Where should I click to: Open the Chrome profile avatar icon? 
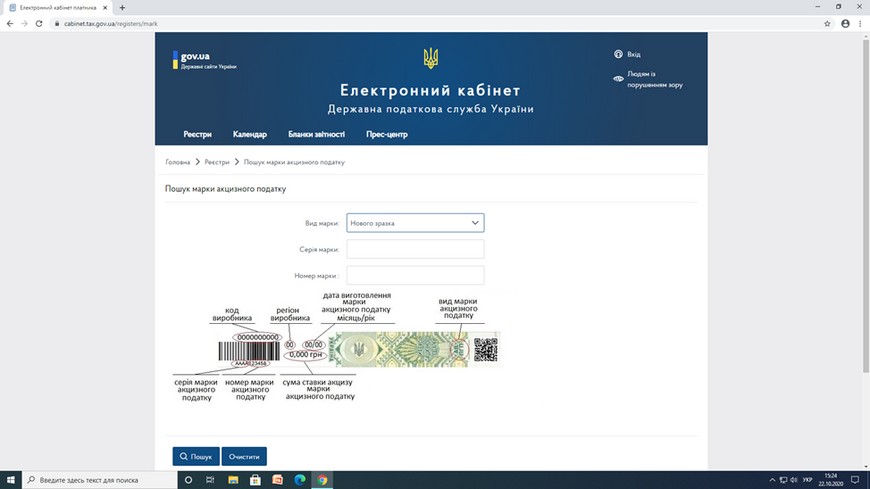[x=843, y=22]
